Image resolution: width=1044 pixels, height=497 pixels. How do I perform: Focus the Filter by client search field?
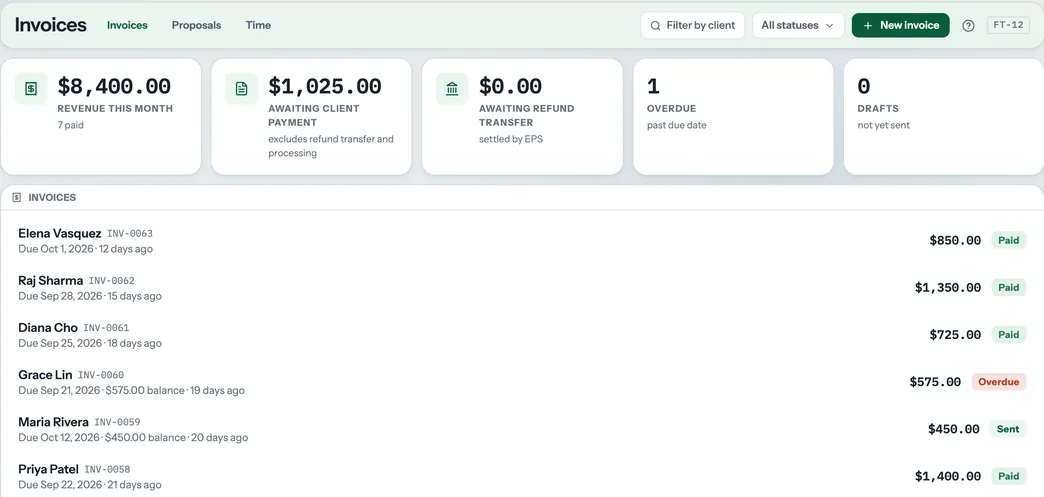tap(692, 25)
